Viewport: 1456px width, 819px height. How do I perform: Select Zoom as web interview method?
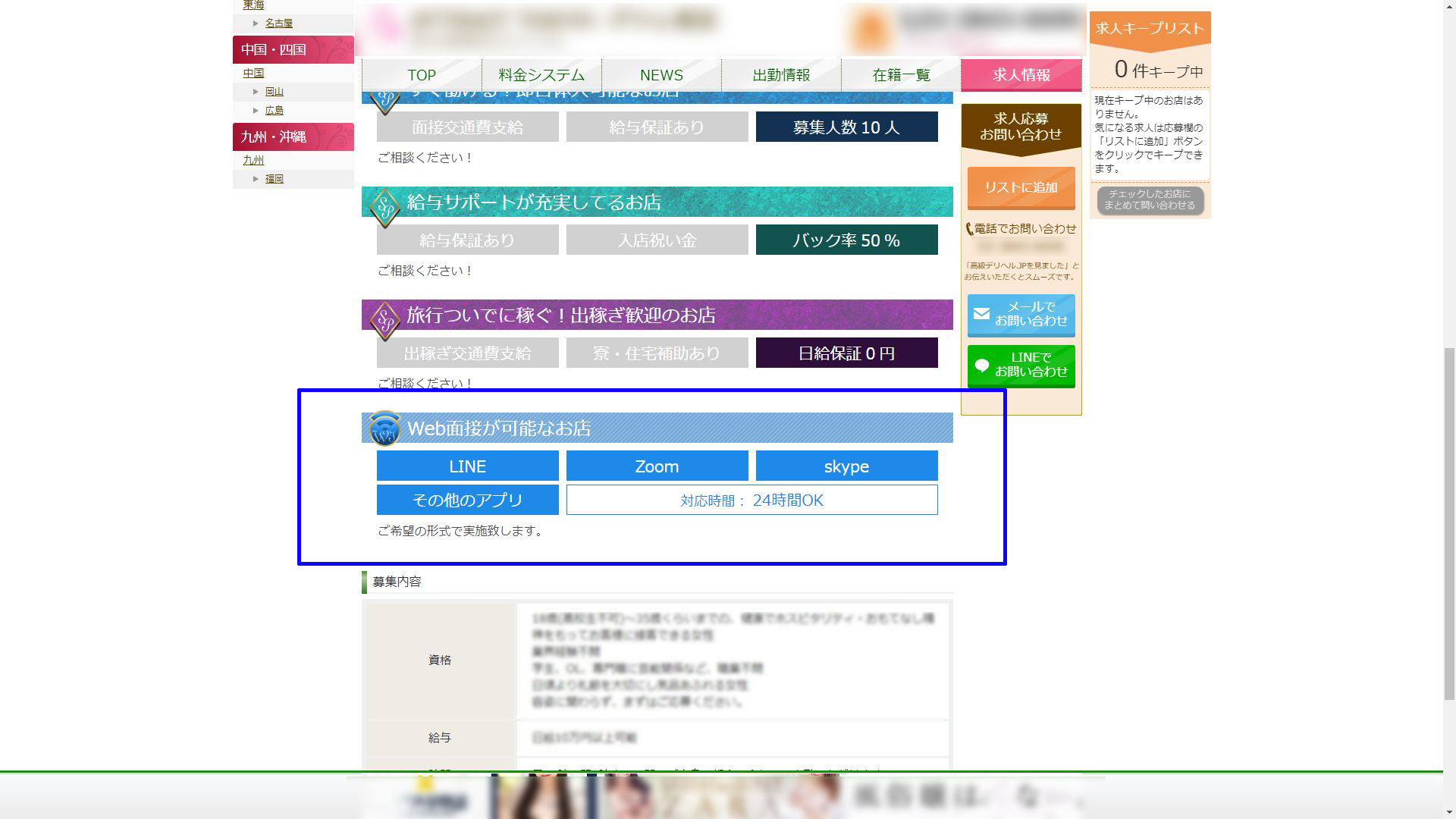point(657,466)
